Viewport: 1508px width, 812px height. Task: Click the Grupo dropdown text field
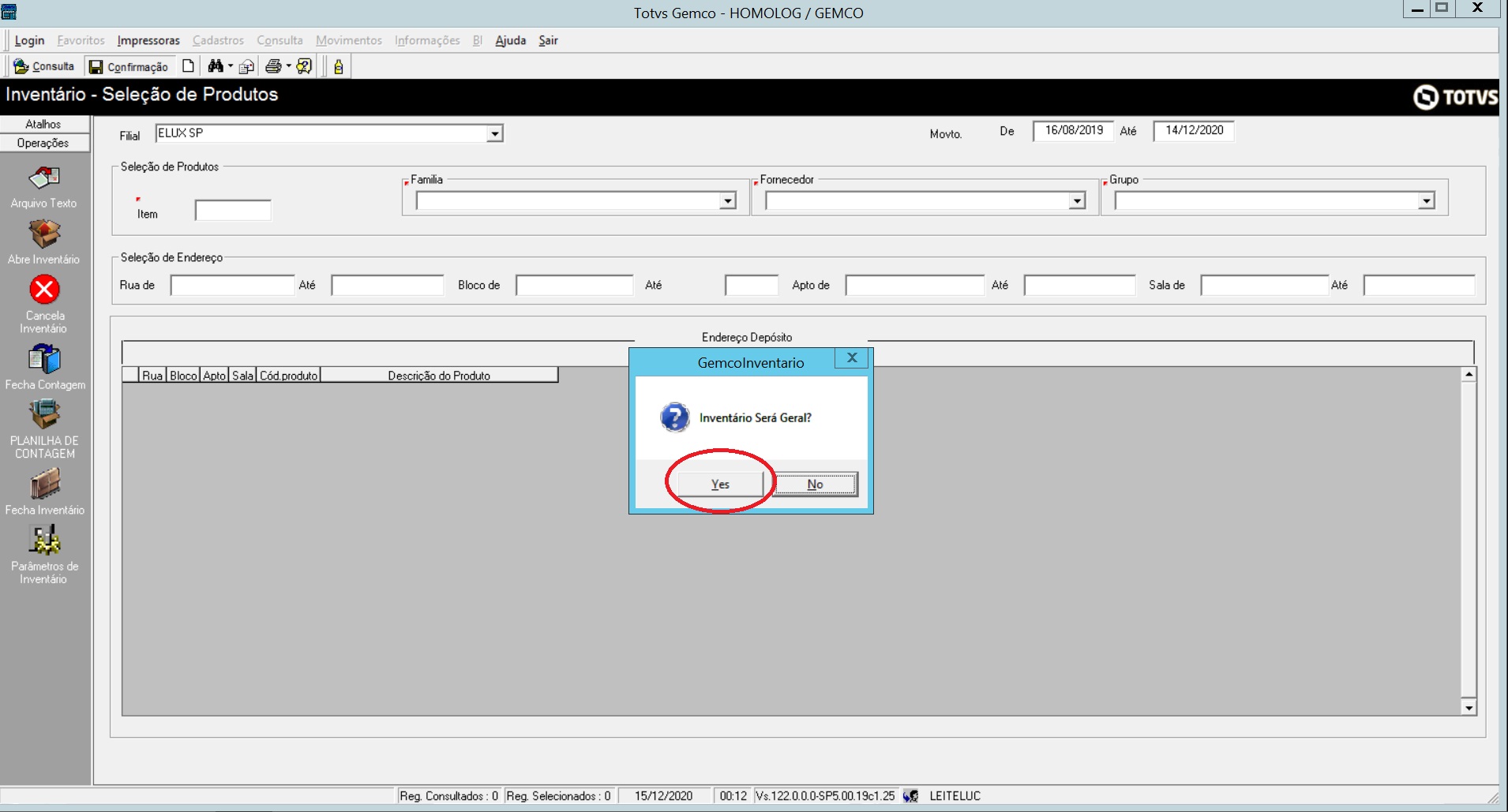pyautogui.click(x=1266, y=201)
